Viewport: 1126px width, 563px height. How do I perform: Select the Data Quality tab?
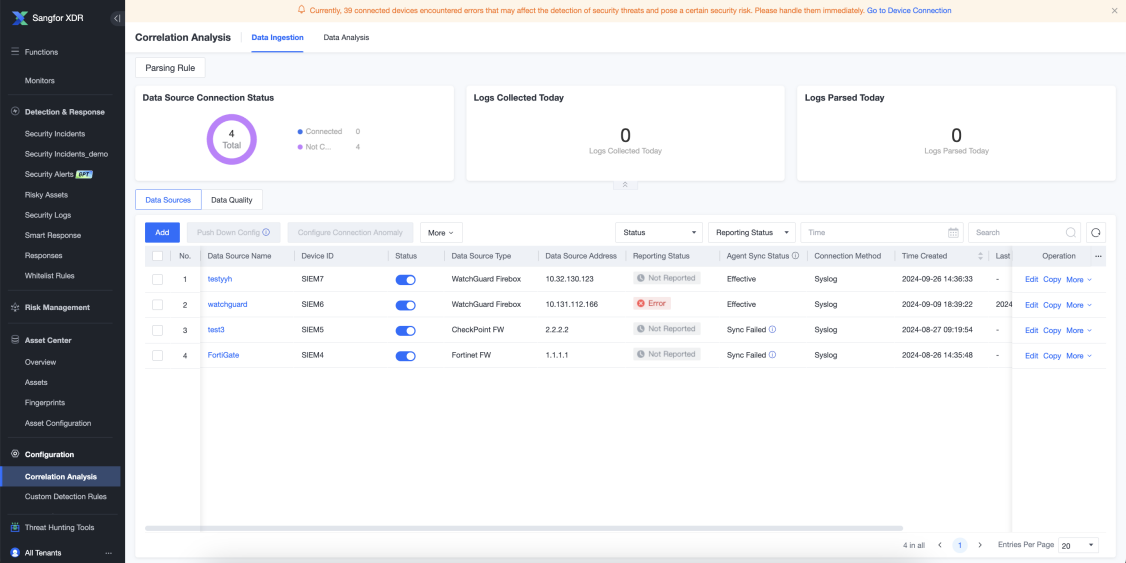[x=232, y=200]
